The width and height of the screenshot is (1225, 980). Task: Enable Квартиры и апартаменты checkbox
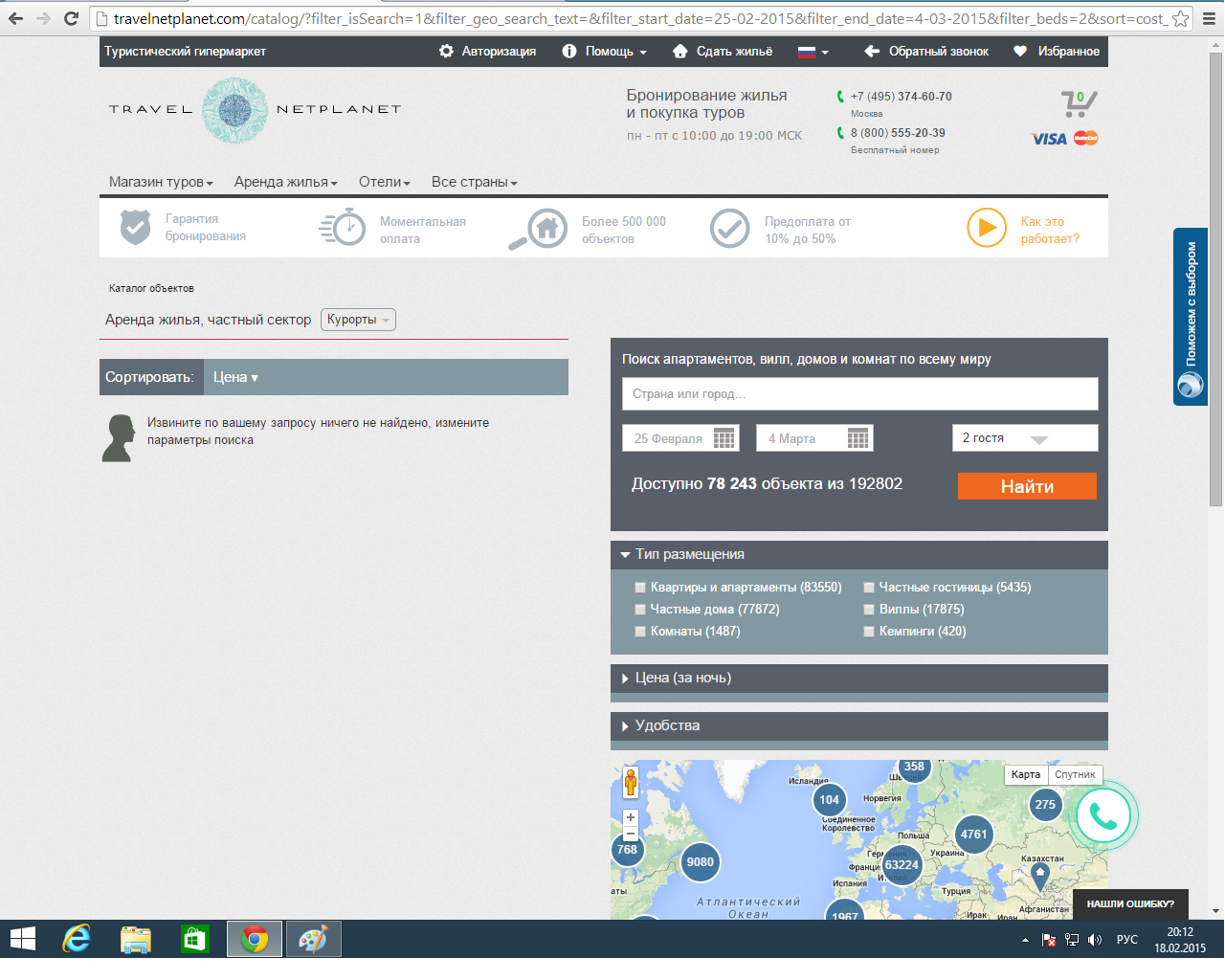tap(640, 588)
